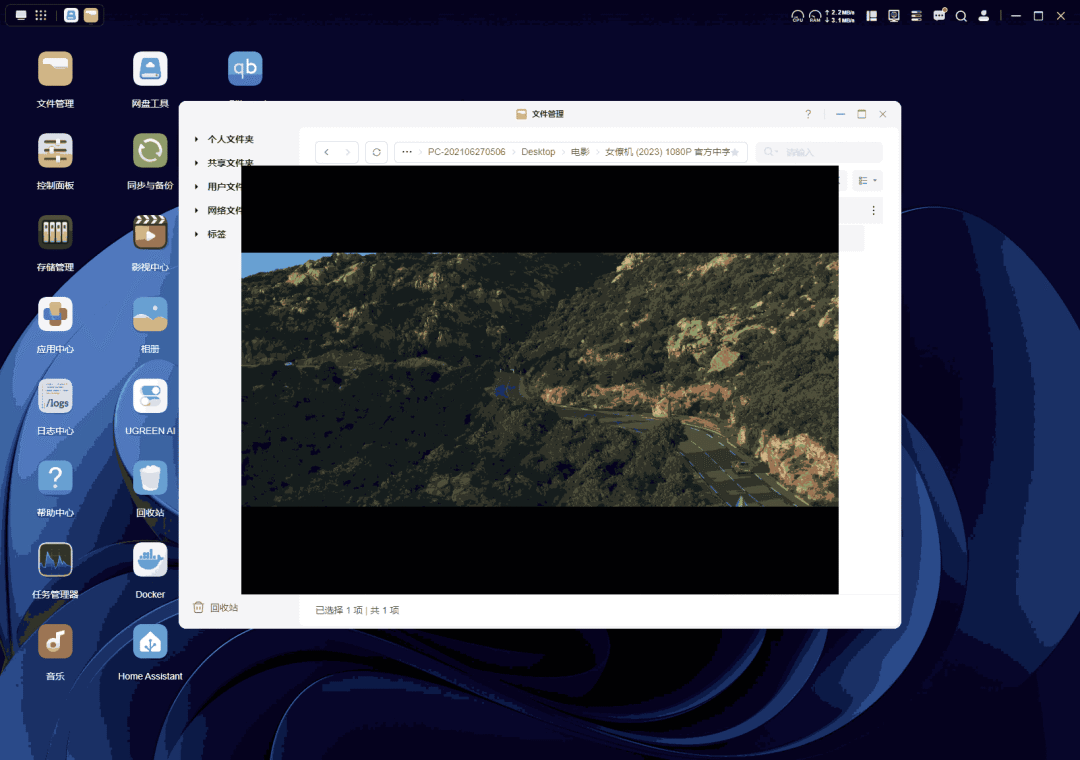Open global search magnifier in top bar
This screenshot has height=760, width=1080.
coord(962,16)
